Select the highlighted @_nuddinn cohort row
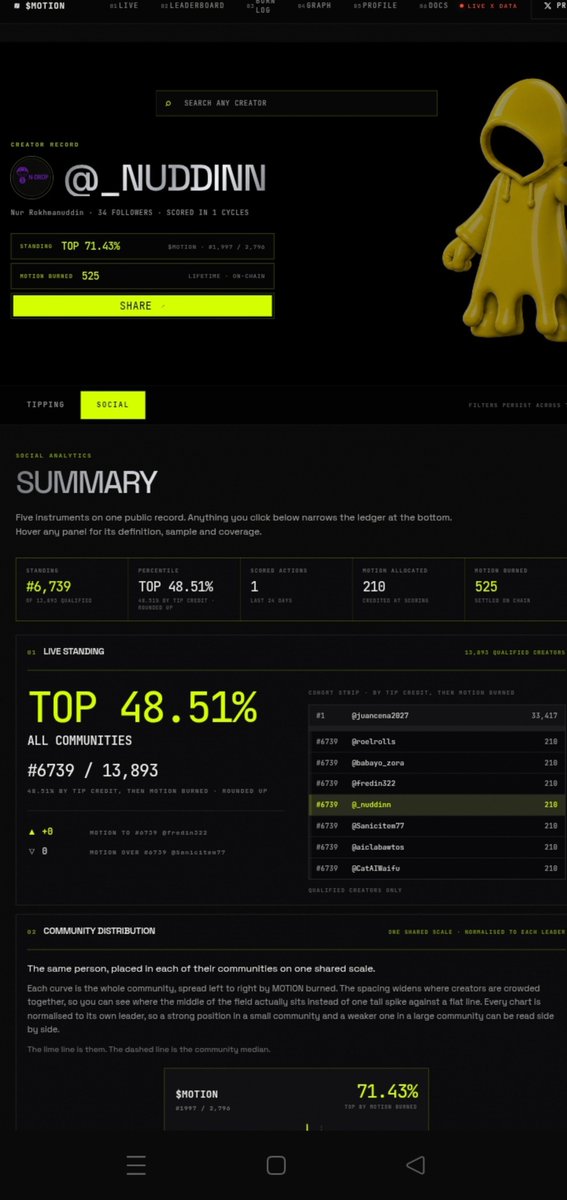Image resolution: width=567 pixels, height=1200 pixels. (436, 805)
